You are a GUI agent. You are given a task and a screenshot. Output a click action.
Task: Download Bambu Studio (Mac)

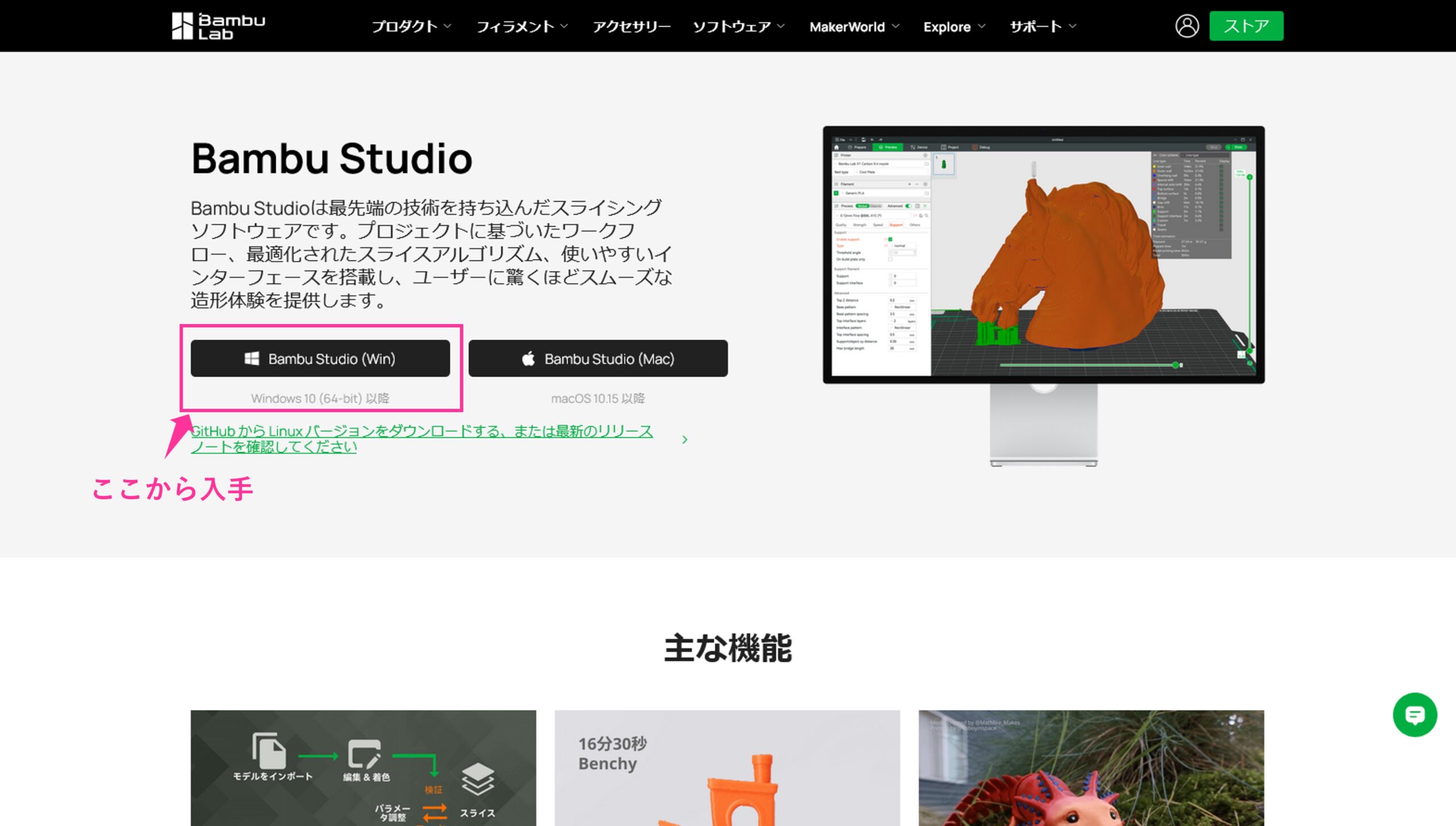[598, 359]
